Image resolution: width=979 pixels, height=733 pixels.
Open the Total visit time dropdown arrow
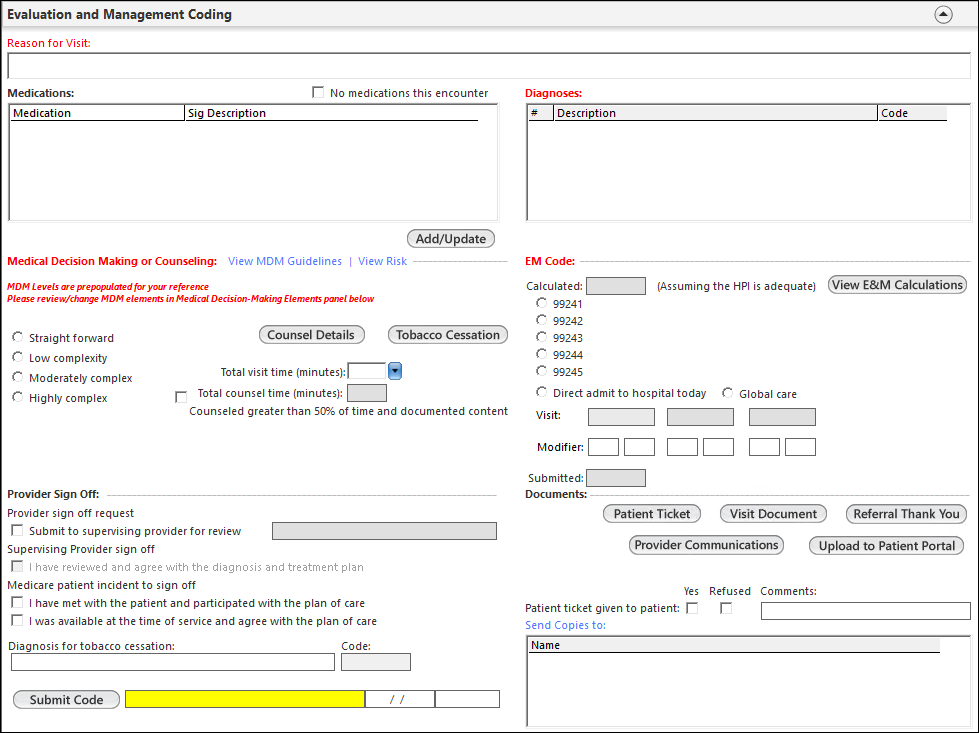[x=395, y=371]
